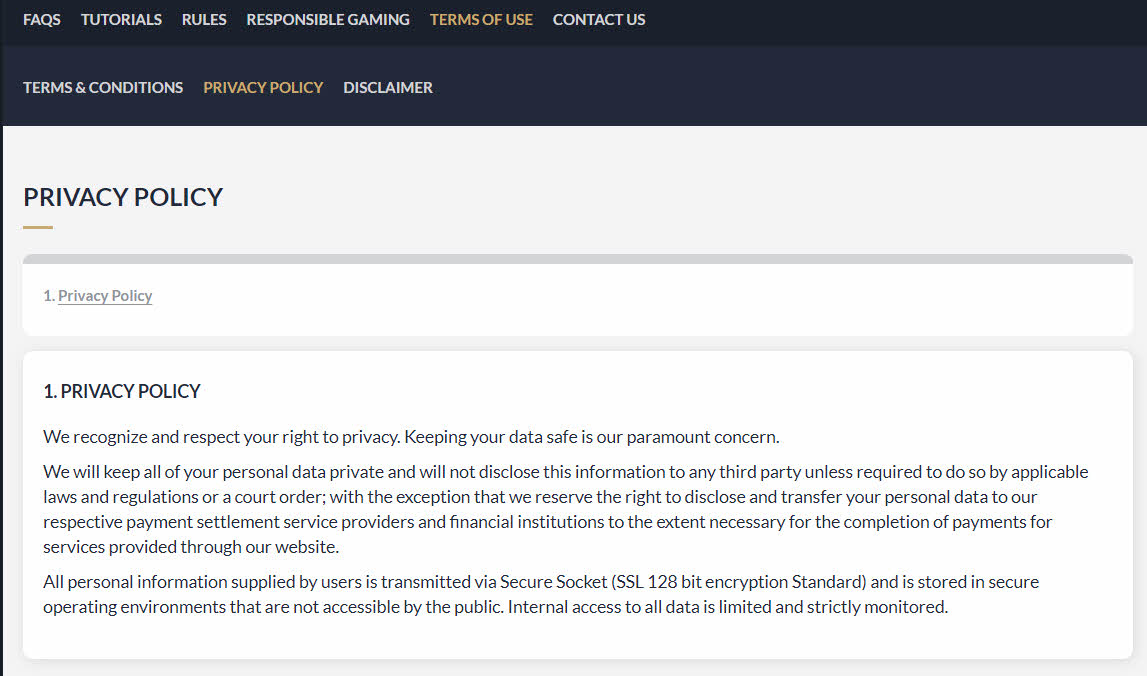Click the '1.' number in the contents list
This screenshot has height=676, width=1147.
point(49,296)
